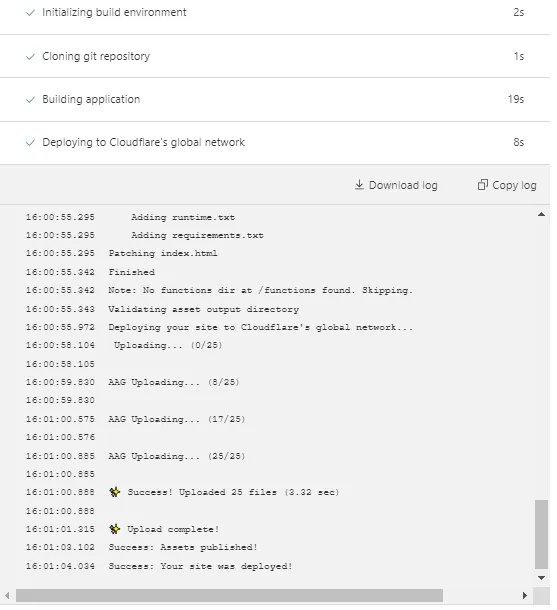Expand the Initializing build environment step
The image size is (557, 610).
[x=275, y=13]
